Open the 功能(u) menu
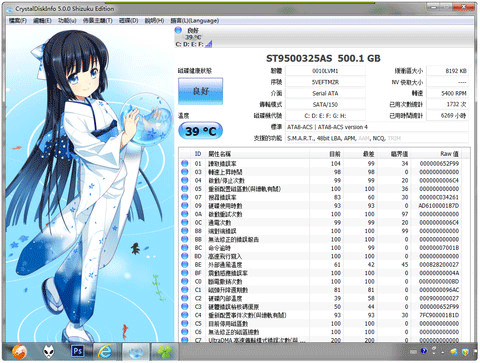 (67, 21)
